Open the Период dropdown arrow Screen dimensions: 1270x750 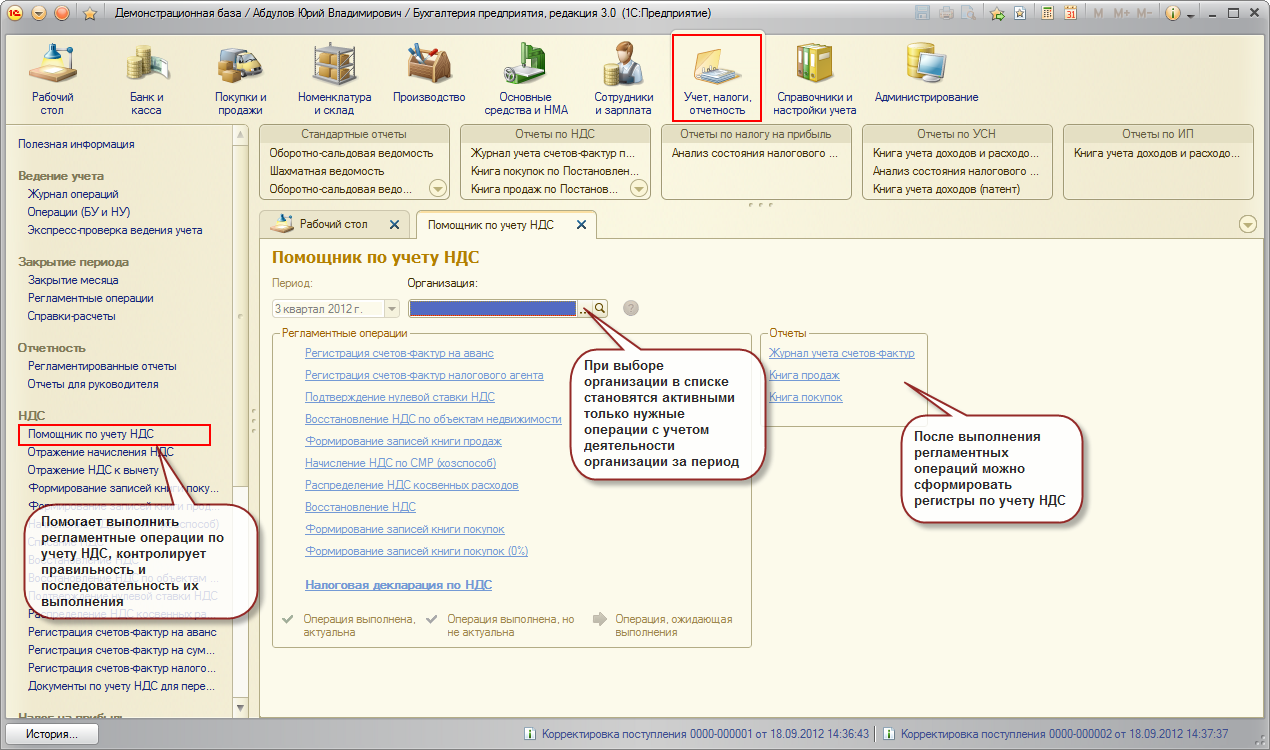tap(391, 309)
